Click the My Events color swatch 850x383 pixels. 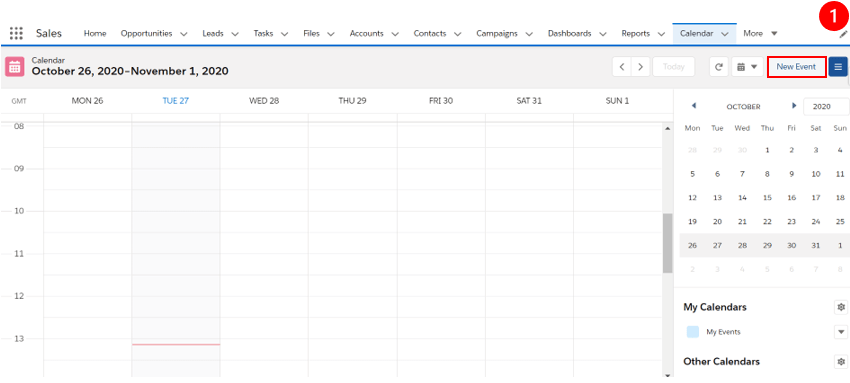click(x=693, y=332)
